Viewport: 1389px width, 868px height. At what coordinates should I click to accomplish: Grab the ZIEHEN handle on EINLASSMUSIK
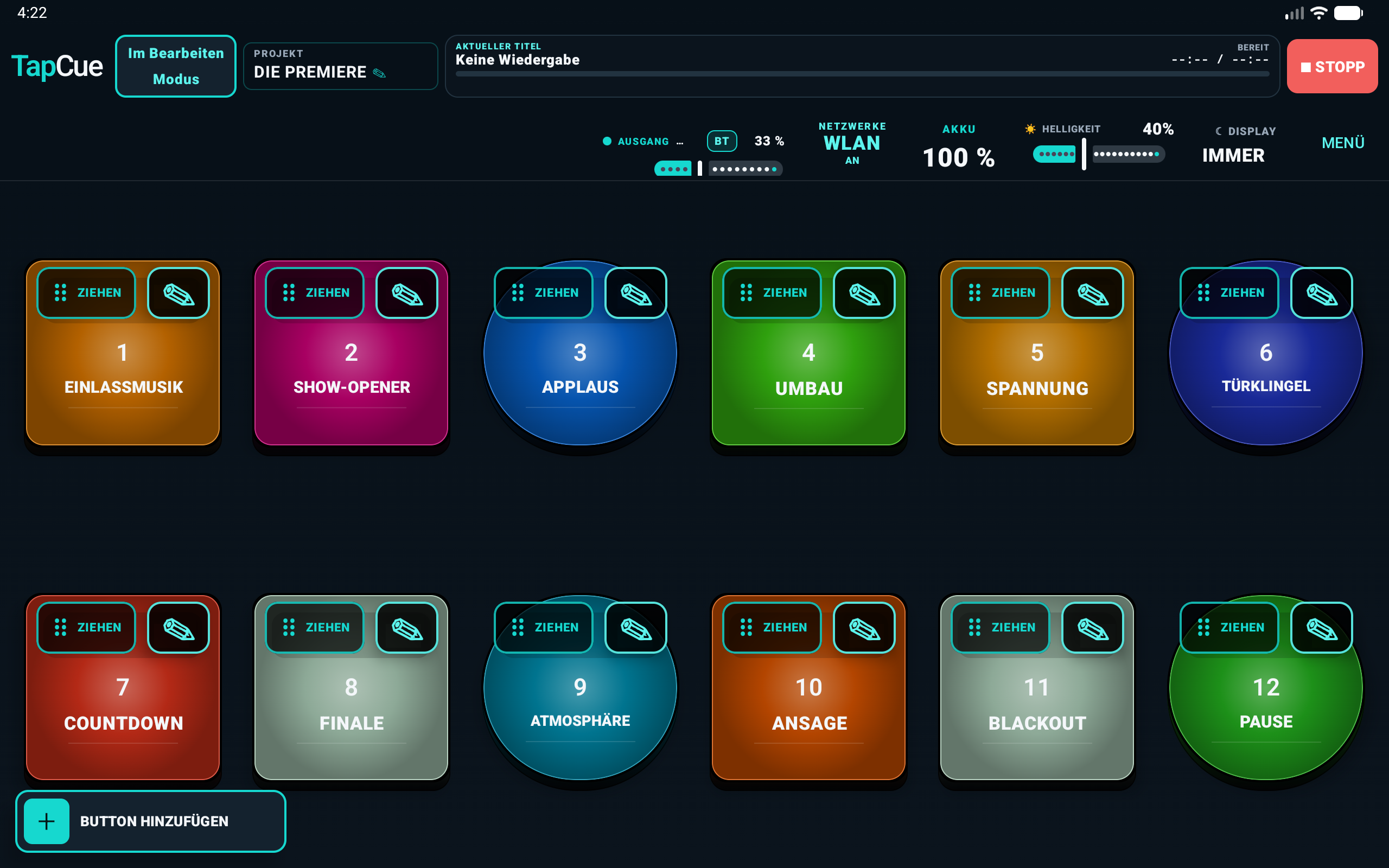point(87,293)
